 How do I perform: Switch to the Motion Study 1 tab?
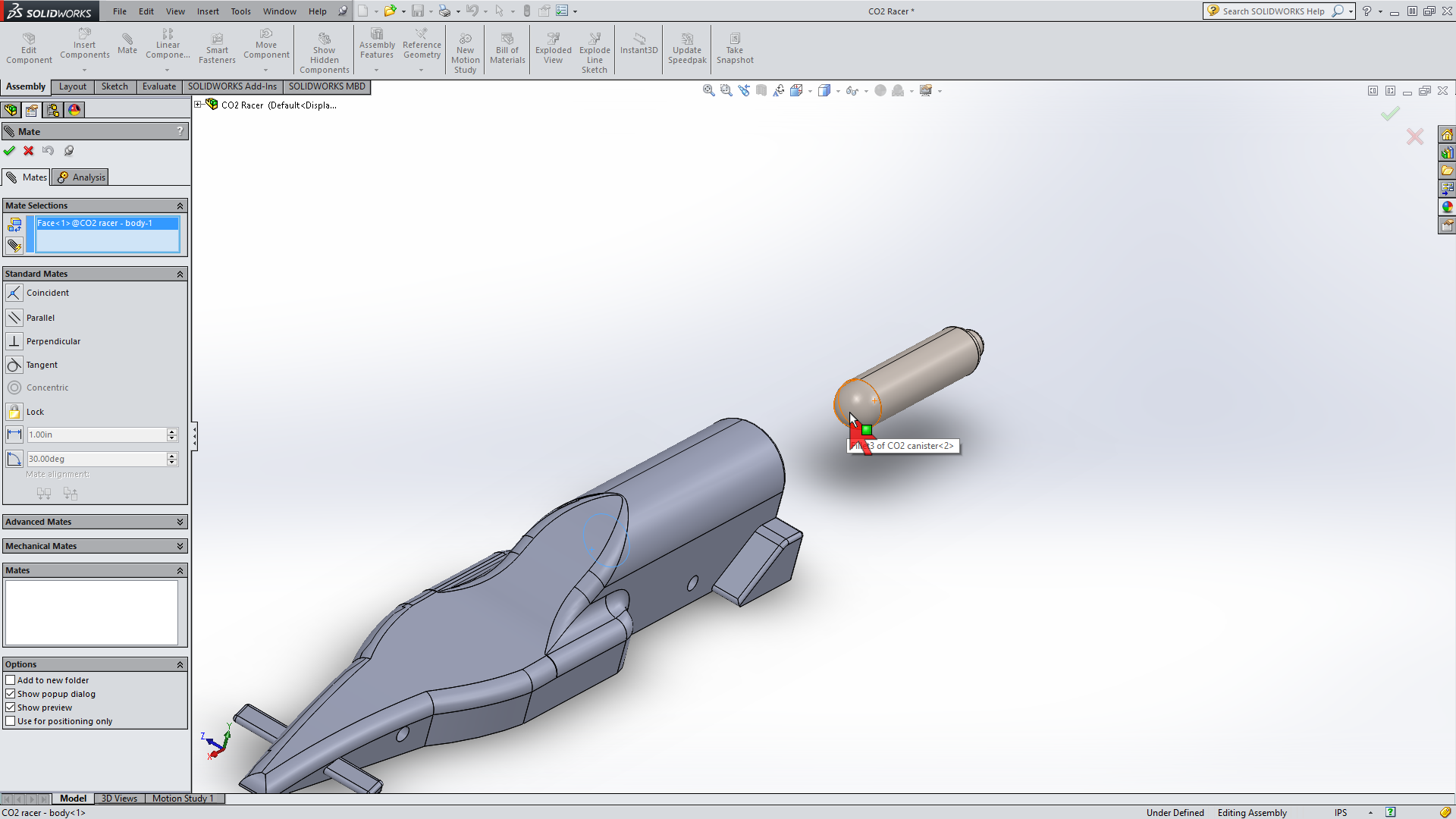click(184, 798)
